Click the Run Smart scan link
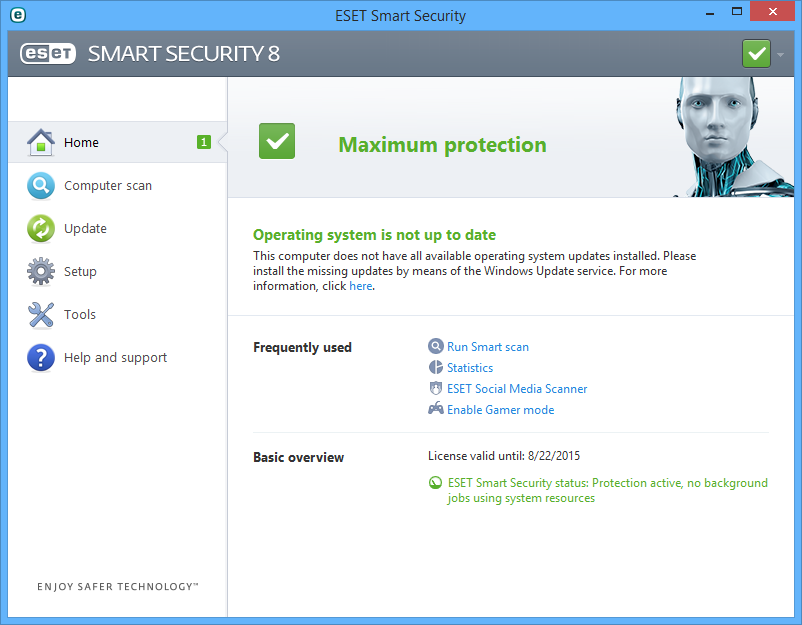 488,347
